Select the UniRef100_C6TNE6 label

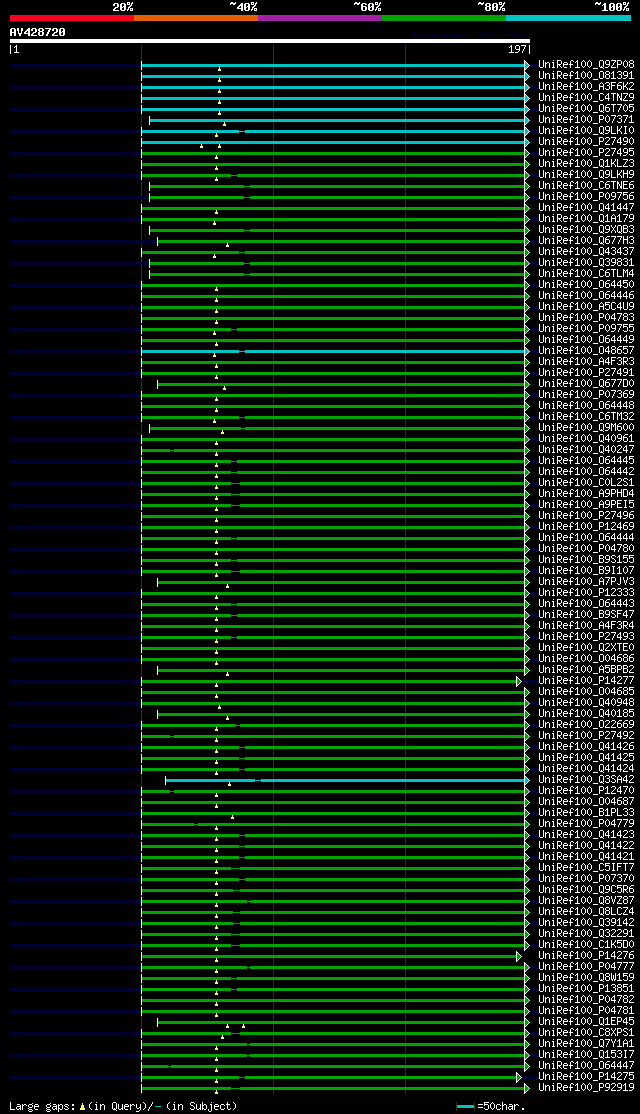coord(586,185)
